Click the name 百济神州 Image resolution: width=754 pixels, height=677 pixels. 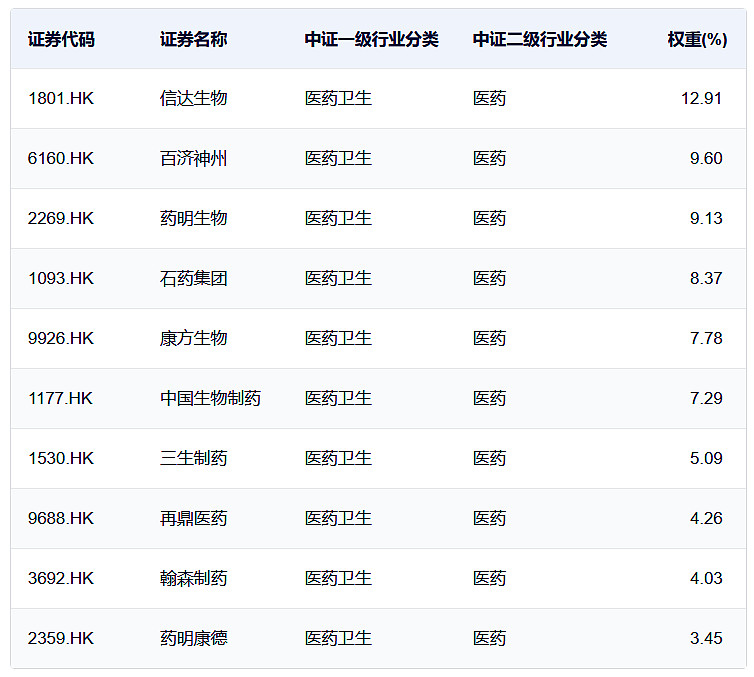(x=193, y=159)
